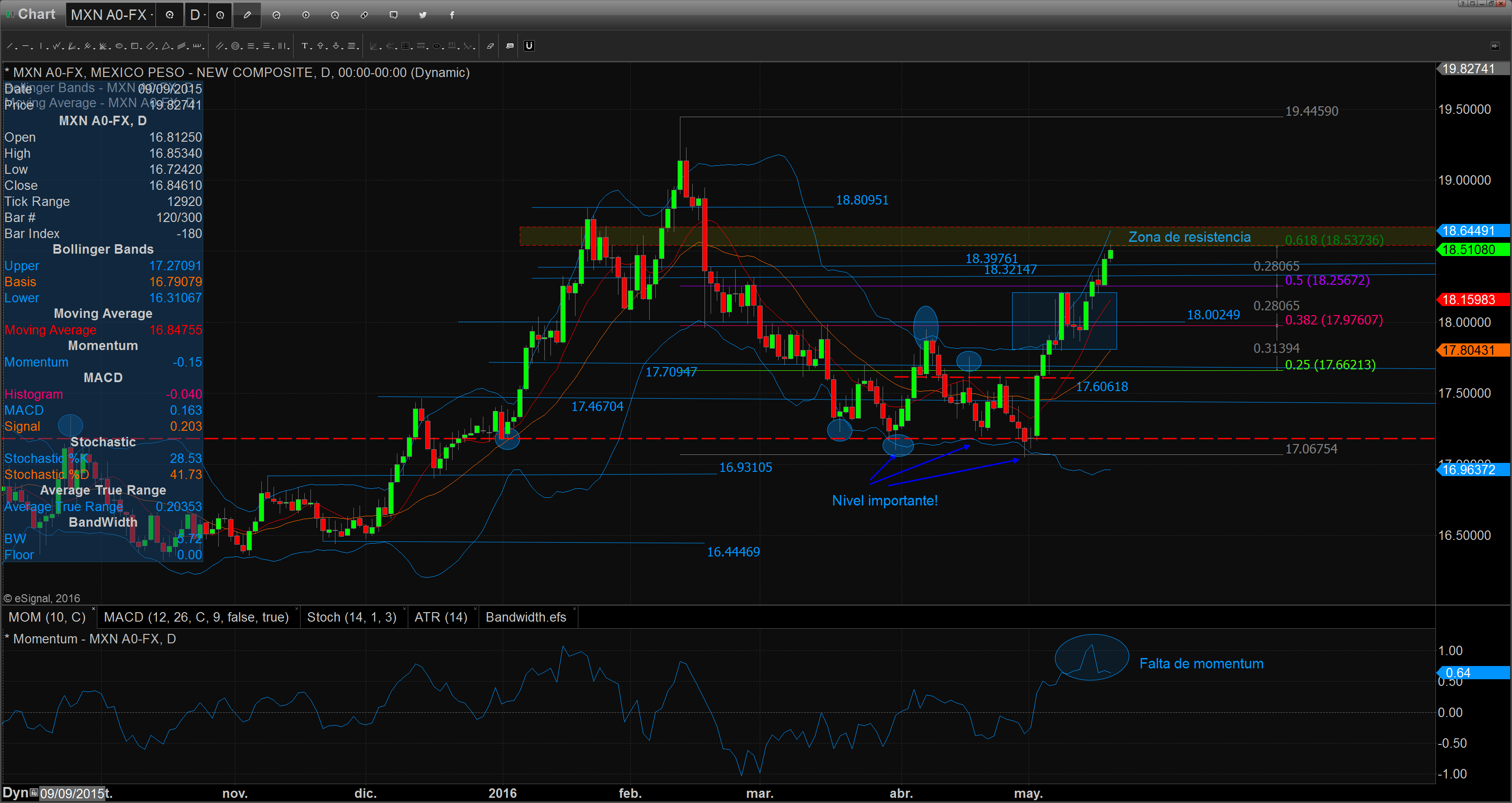Open the studies chart icon
The image size is (1512, 803).
pyautogui.click(x=276, y=15)
